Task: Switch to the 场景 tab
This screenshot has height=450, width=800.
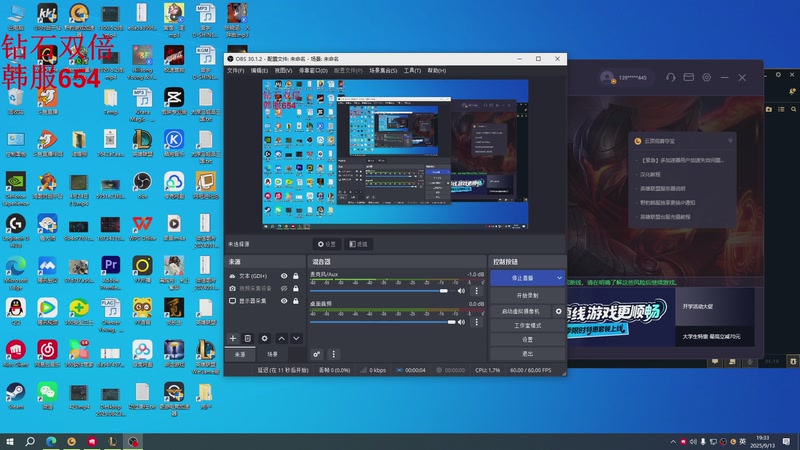Action: click(x=272, y=354)
